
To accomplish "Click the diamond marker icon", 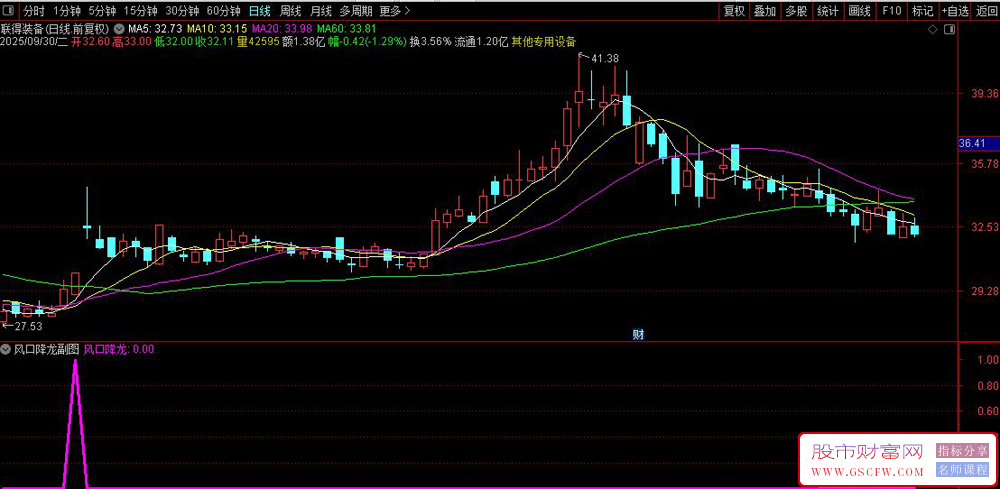I will click(932, 29).
